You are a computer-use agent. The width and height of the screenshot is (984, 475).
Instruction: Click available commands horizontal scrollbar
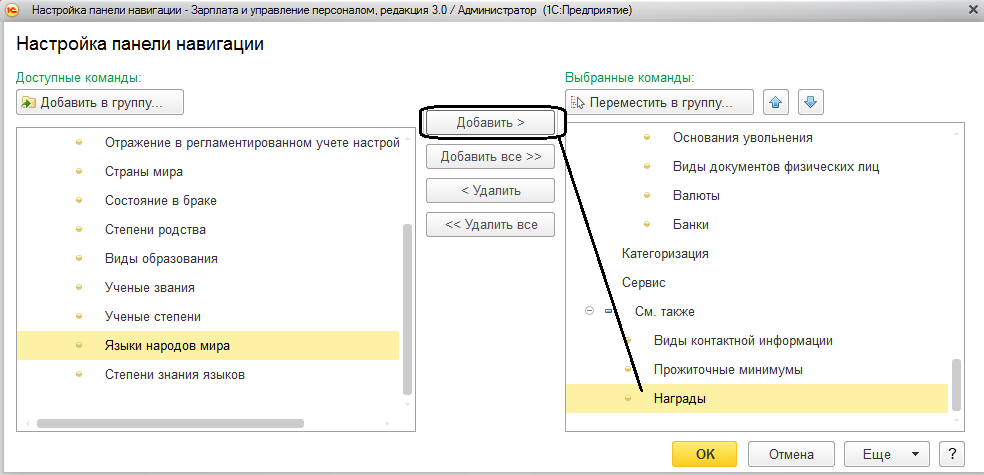pyautogui.click(x=170, y=424)
